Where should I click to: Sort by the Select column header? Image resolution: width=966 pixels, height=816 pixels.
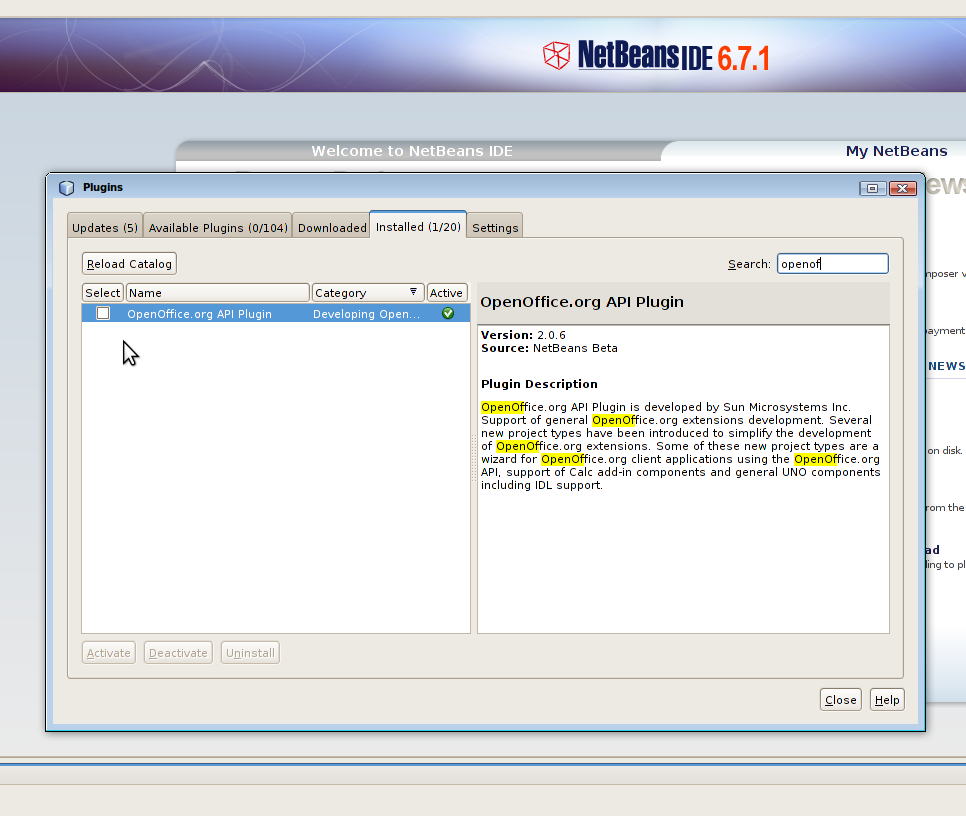[103, 293]
